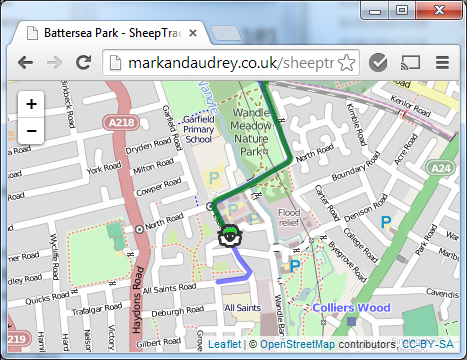Click the Kenlor Road label

pos(410,106)
